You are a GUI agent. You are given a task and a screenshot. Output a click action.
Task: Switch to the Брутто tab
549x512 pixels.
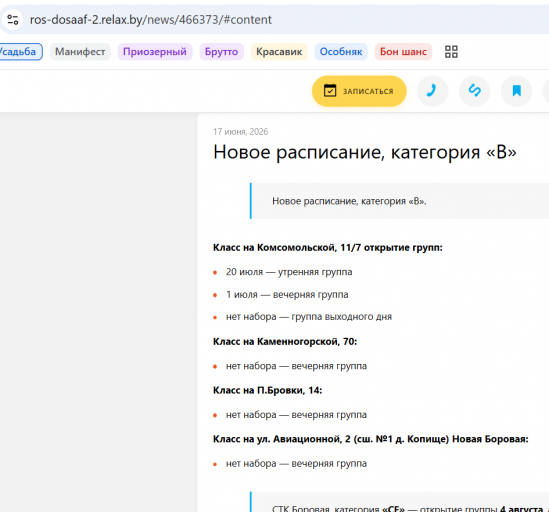(x=221, y=52)
